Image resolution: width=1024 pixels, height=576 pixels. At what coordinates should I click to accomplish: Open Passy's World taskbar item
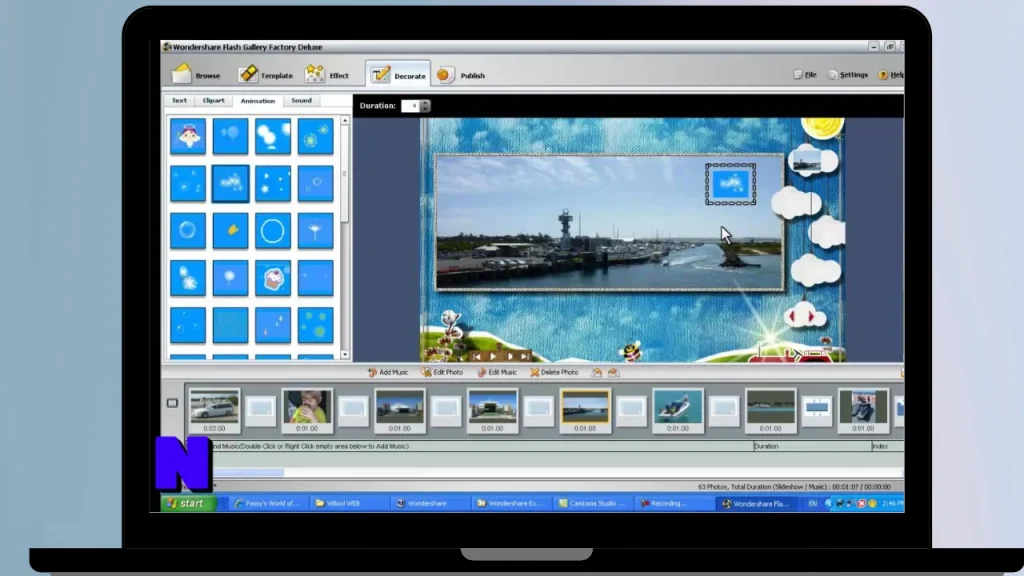coord(268,504)
